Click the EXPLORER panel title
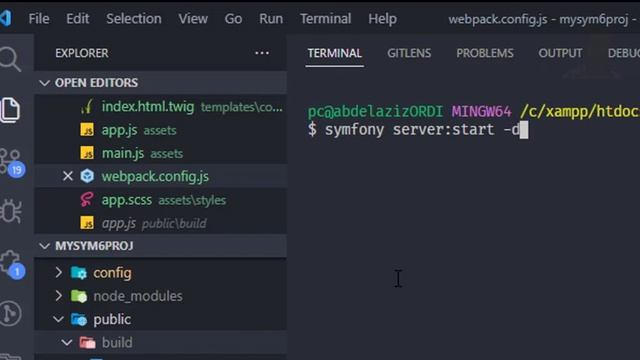Image resolution: width=640 pixels, height=360 pixels. (x=82, y=53)
